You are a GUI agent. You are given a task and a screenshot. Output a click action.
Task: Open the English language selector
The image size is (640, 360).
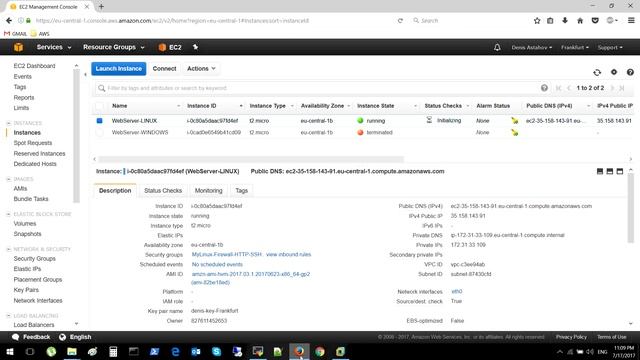tap(76, 337)
